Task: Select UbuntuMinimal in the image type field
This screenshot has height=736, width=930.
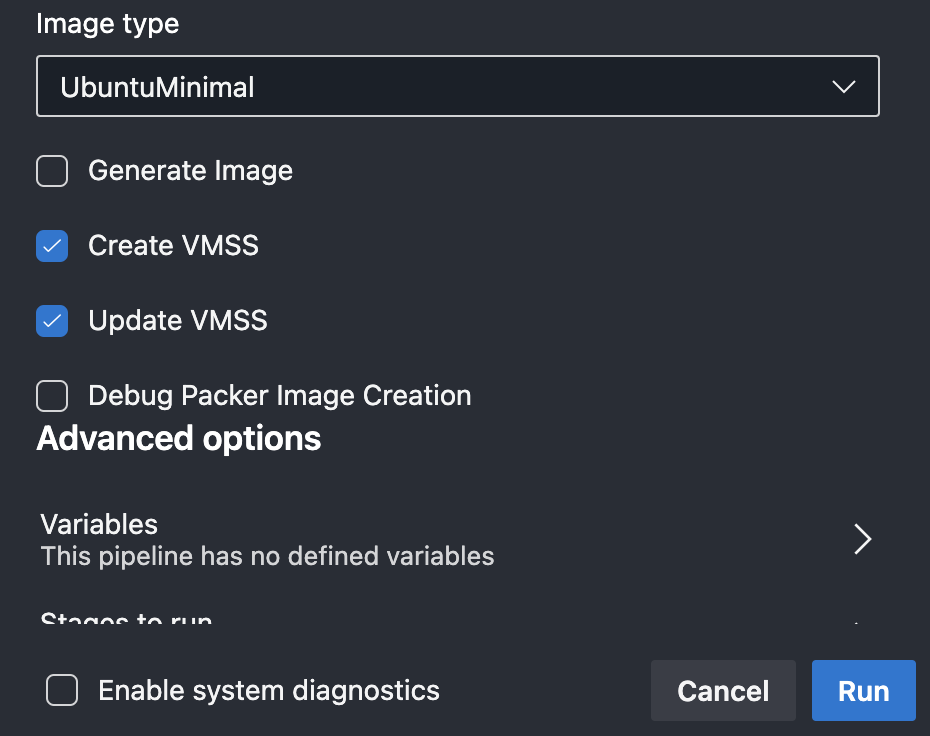Action: click(457, 86)
